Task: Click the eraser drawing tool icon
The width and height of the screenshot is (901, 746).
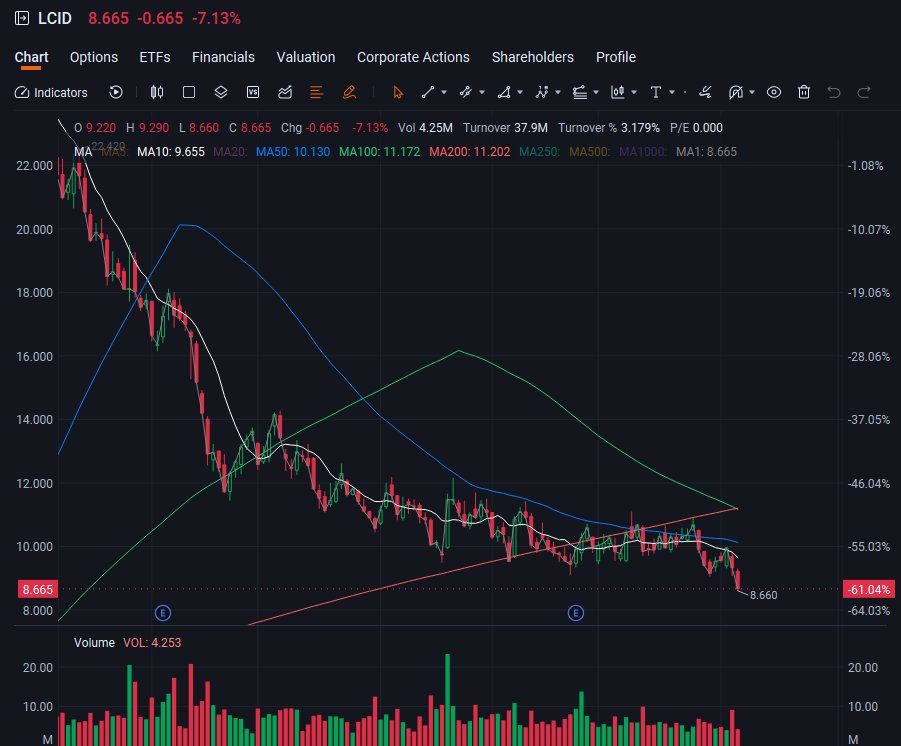Action: coord(705,92)
